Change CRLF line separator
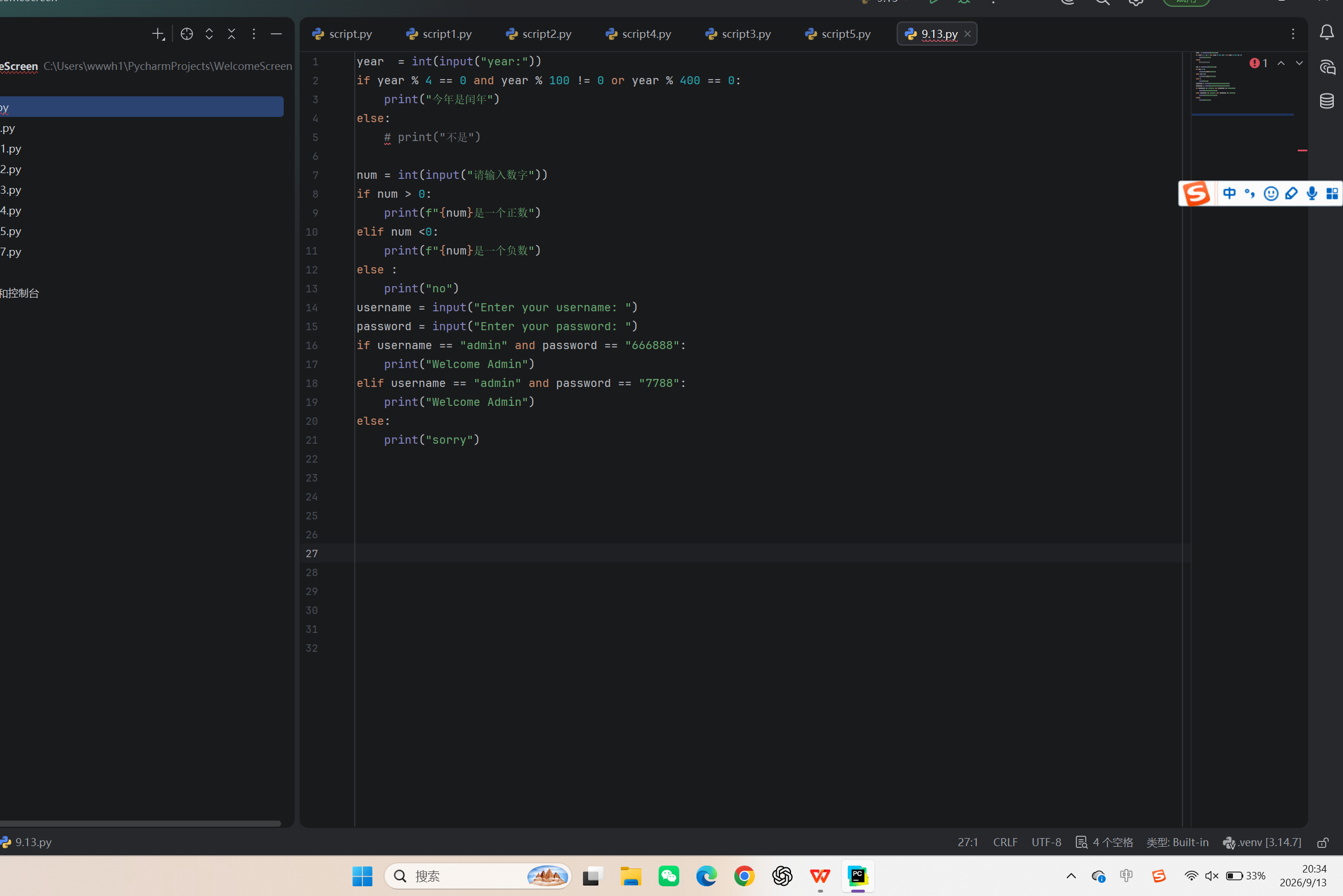This screenshot has height=896, width=1343. (x=1005, y=842)
